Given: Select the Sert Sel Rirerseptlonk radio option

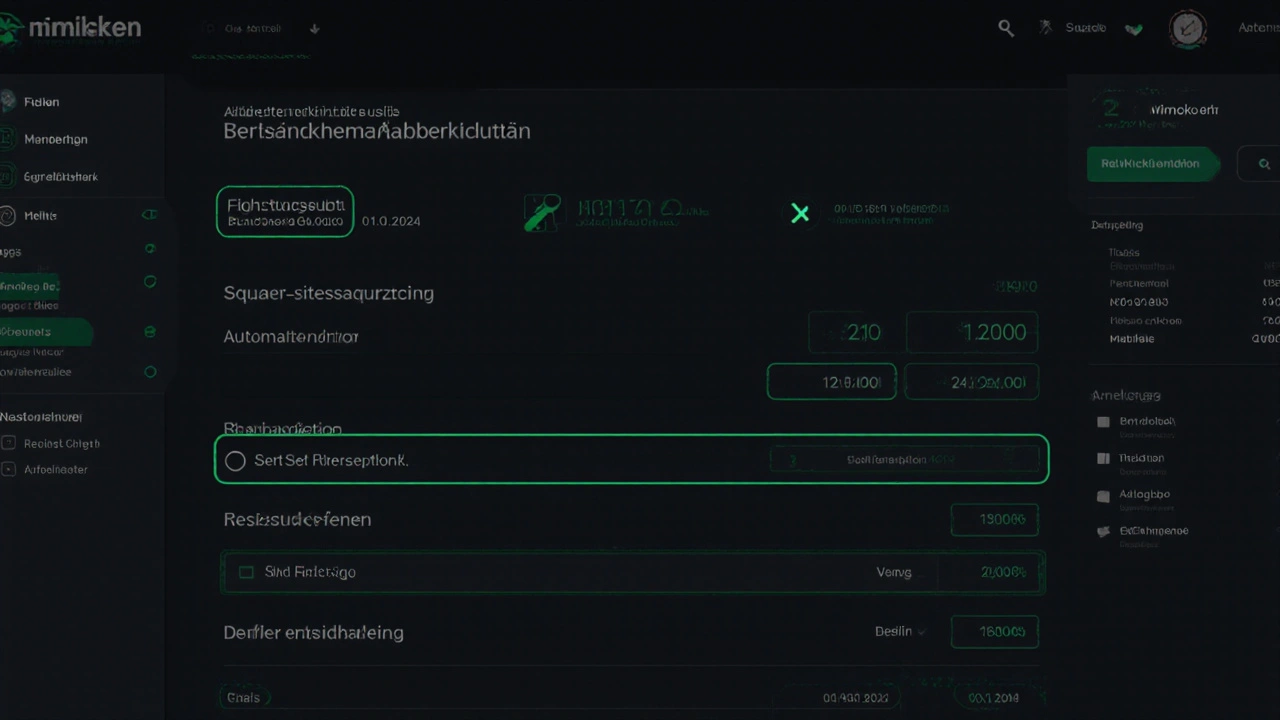Looking at the screenshot, I should tap(235, 460).
